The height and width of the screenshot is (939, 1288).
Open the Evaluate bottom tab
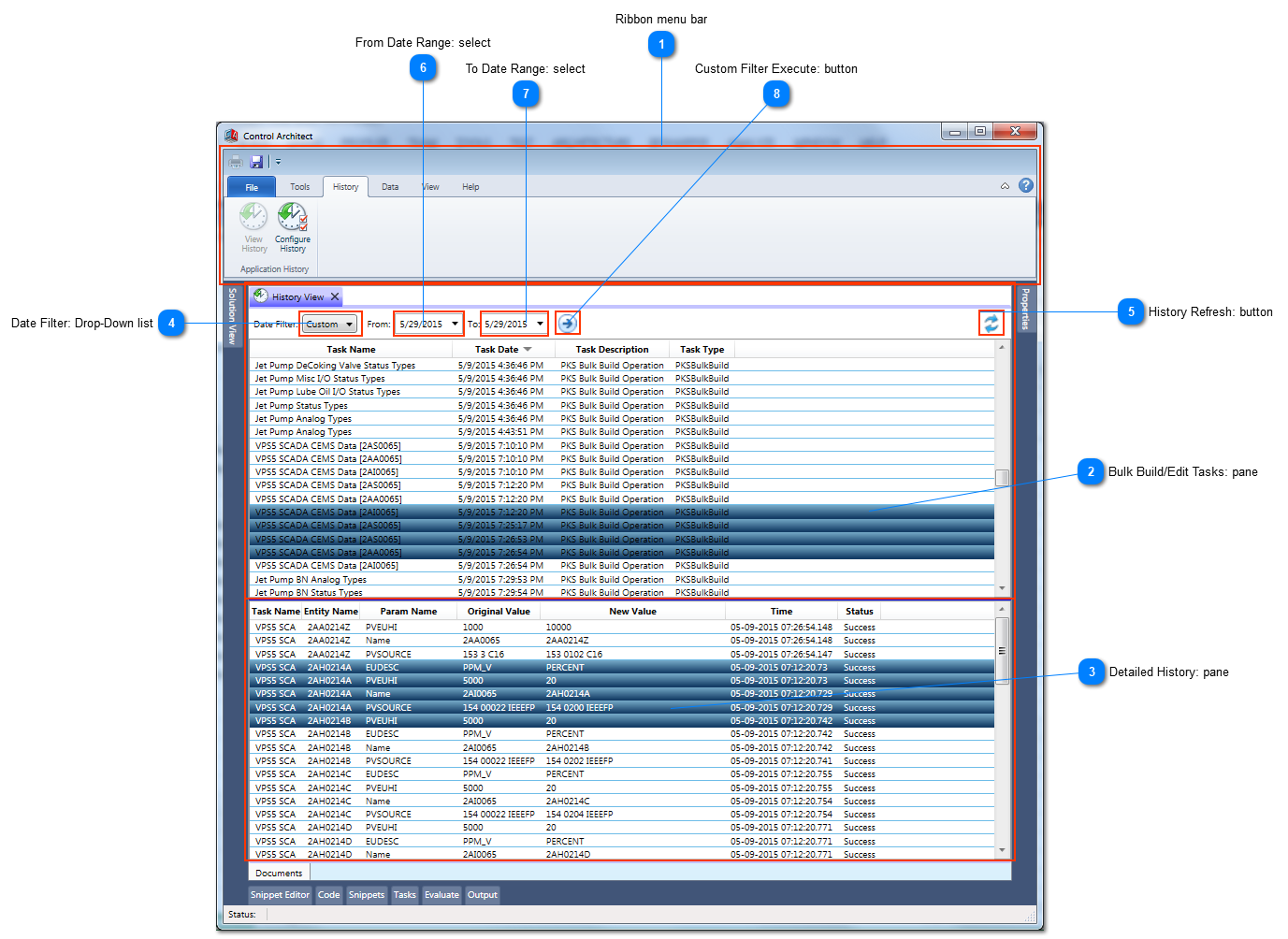[442, 895]
